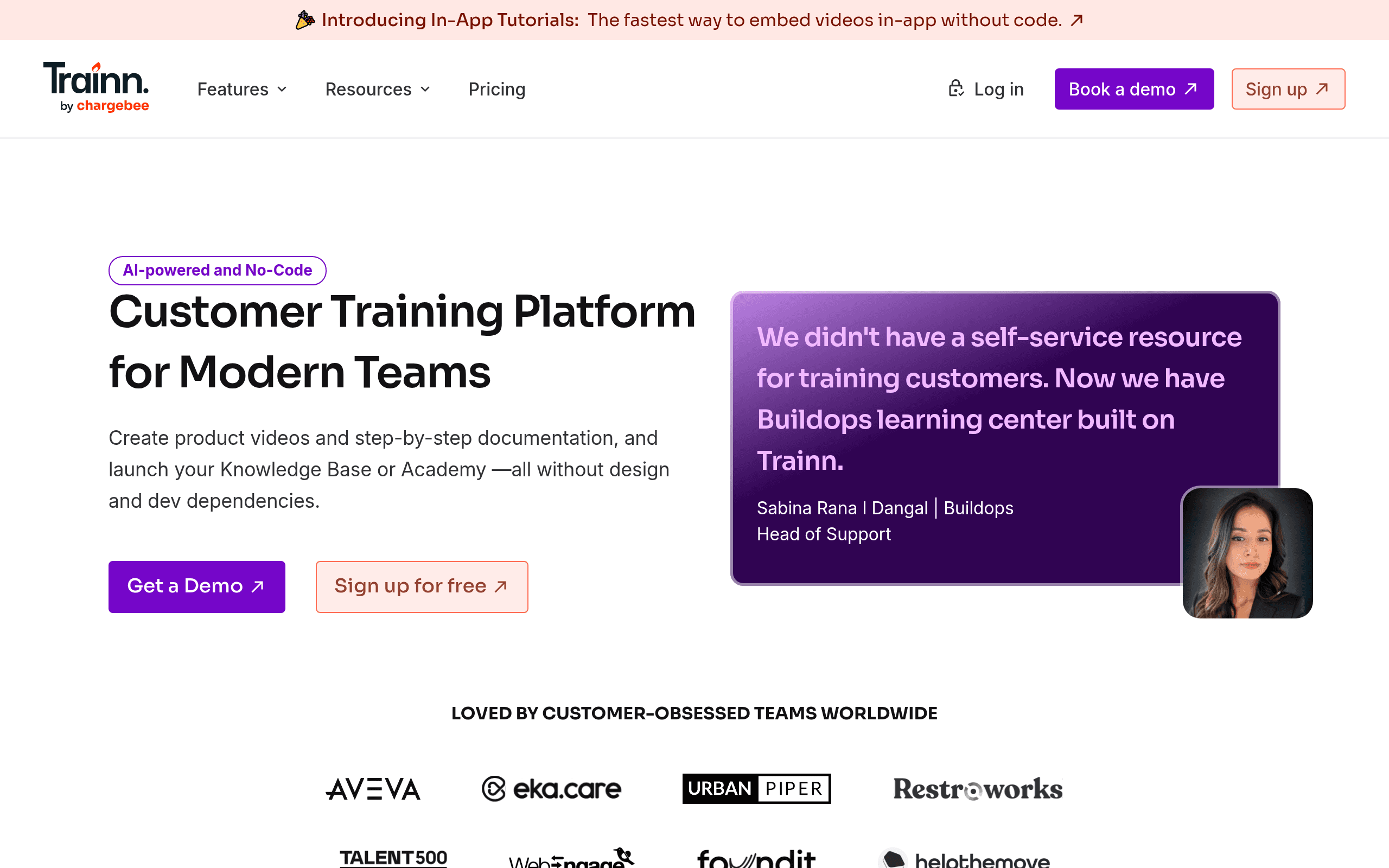Open the Pricing page
The image size is (1389, 868).
coord(496,89)
